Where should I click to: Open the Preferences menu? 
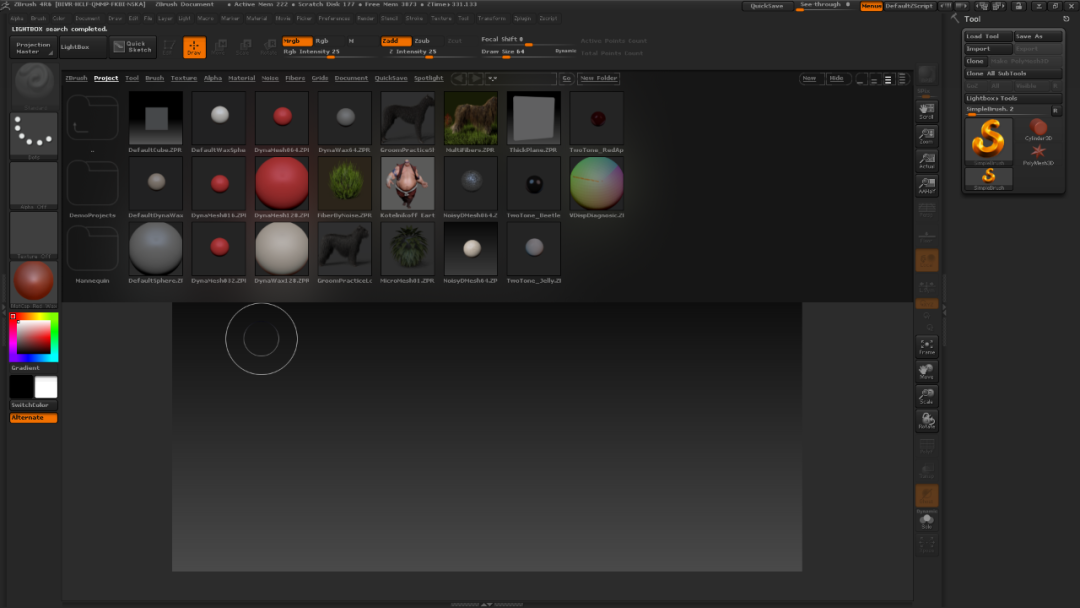(x=334, y=19)
